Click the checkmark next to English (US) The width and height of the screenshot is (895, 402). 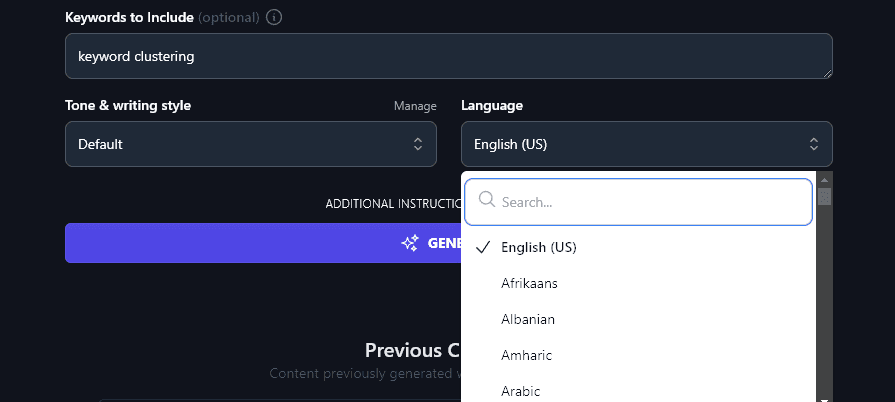(x=483, y=247)
